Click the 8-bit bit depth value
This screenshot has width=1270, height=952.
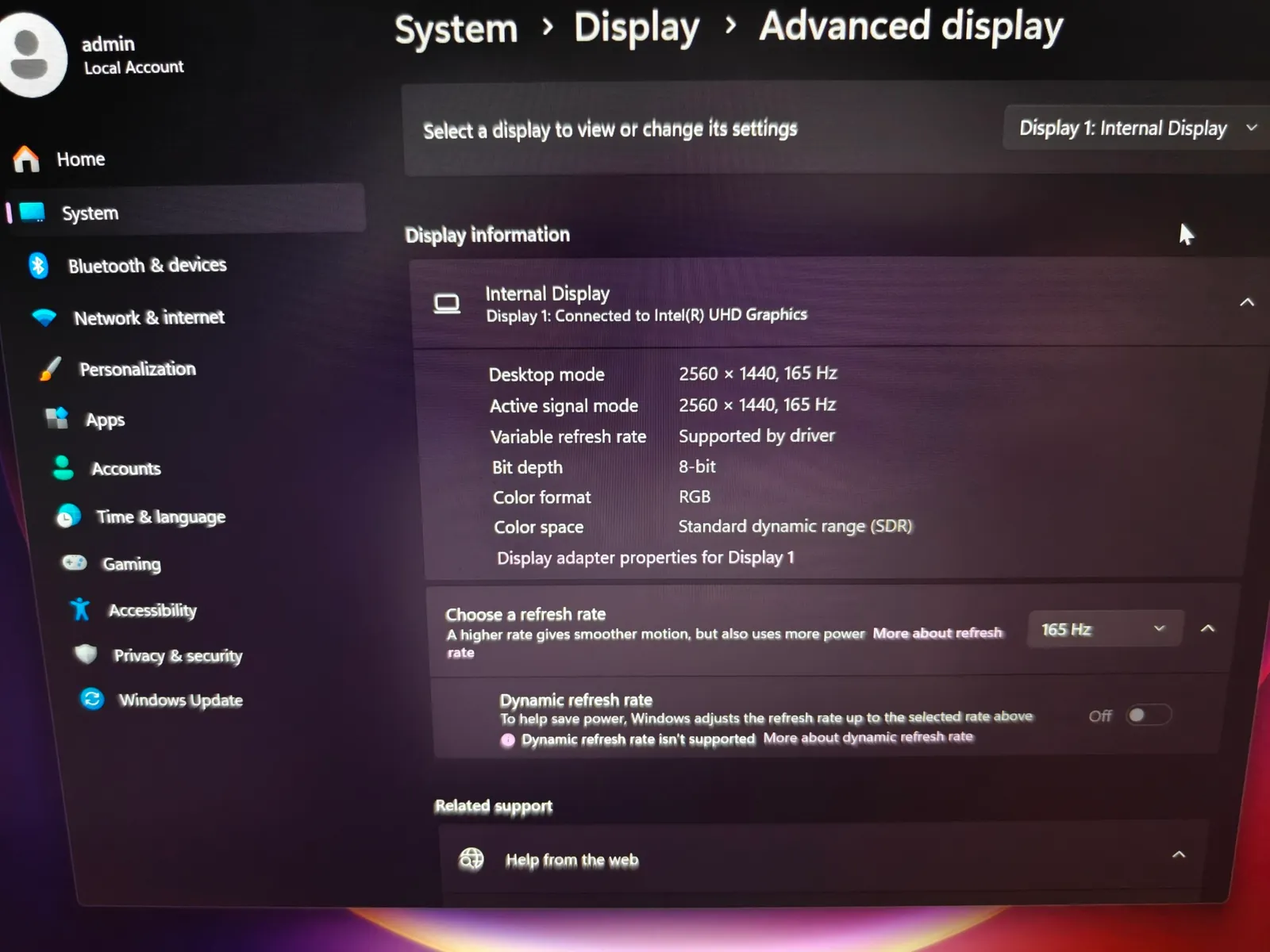click(x=697, y=466)
